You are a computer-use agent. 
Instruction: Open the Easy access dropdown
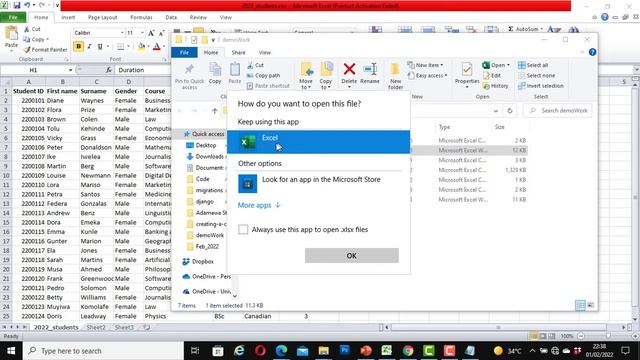pyautogui.click(x=427, y=76)
